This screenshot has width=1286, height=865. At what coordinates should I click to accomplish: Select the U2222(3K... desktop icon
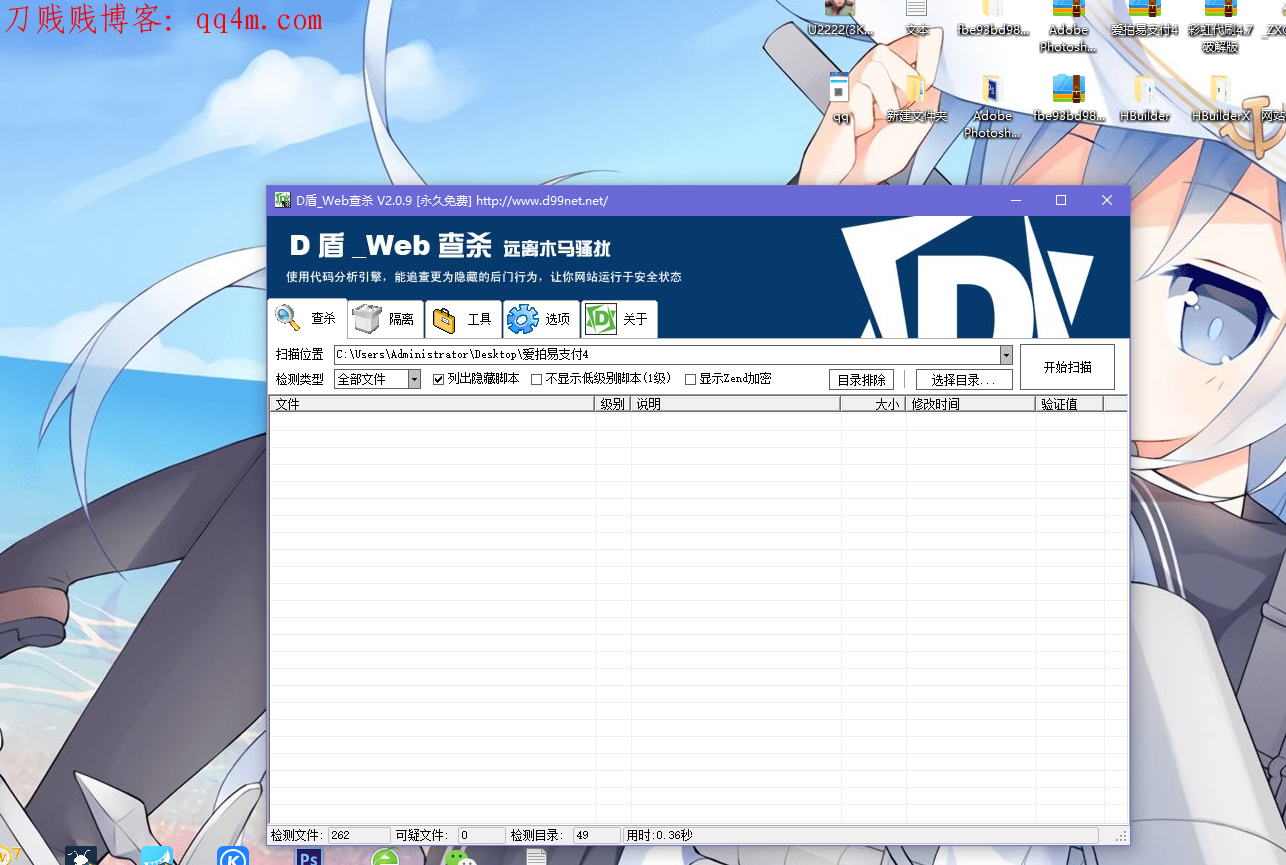pyautogui.click(x=840, y=18)
